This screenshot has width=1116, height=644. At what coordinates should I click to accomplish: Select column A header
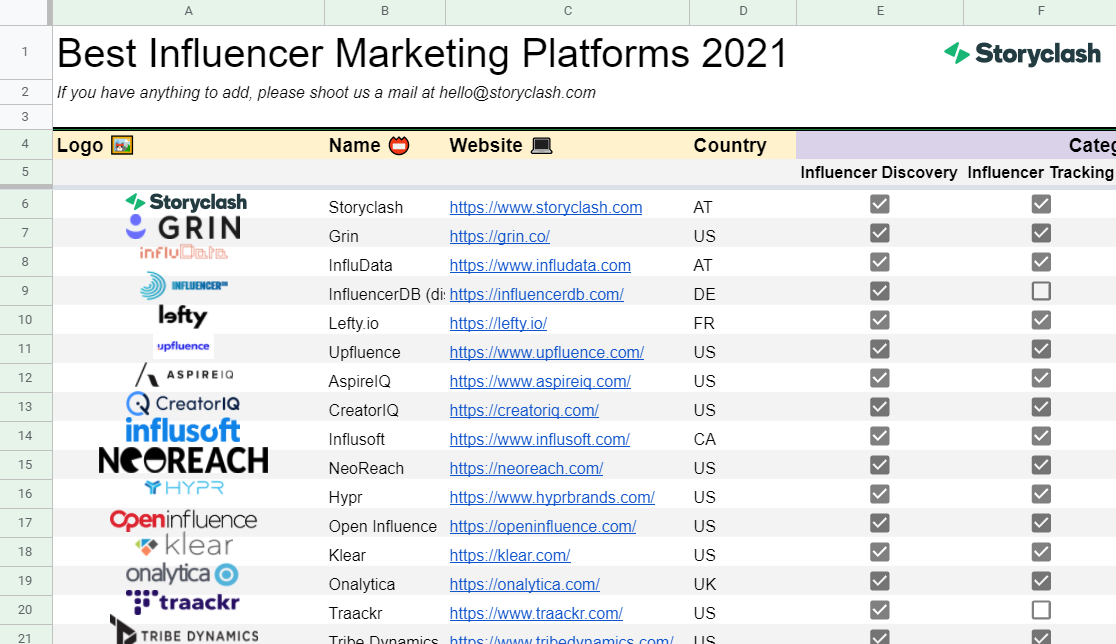point(189,11)
